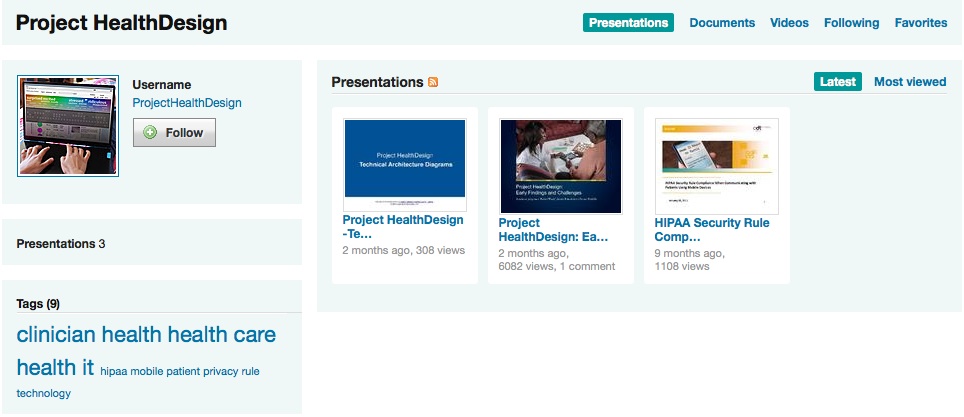Viewport: 964px width, 417px height.
Task: Go to the Following tab
Action: pyautogui.click(x=851, y=23)
